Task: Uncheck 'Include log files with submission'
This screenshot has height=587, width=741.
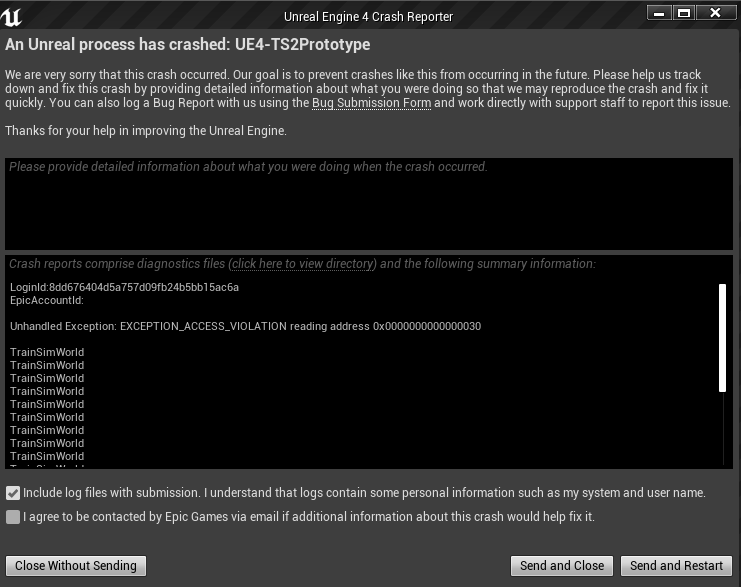Action: click(x=13, y=493)
